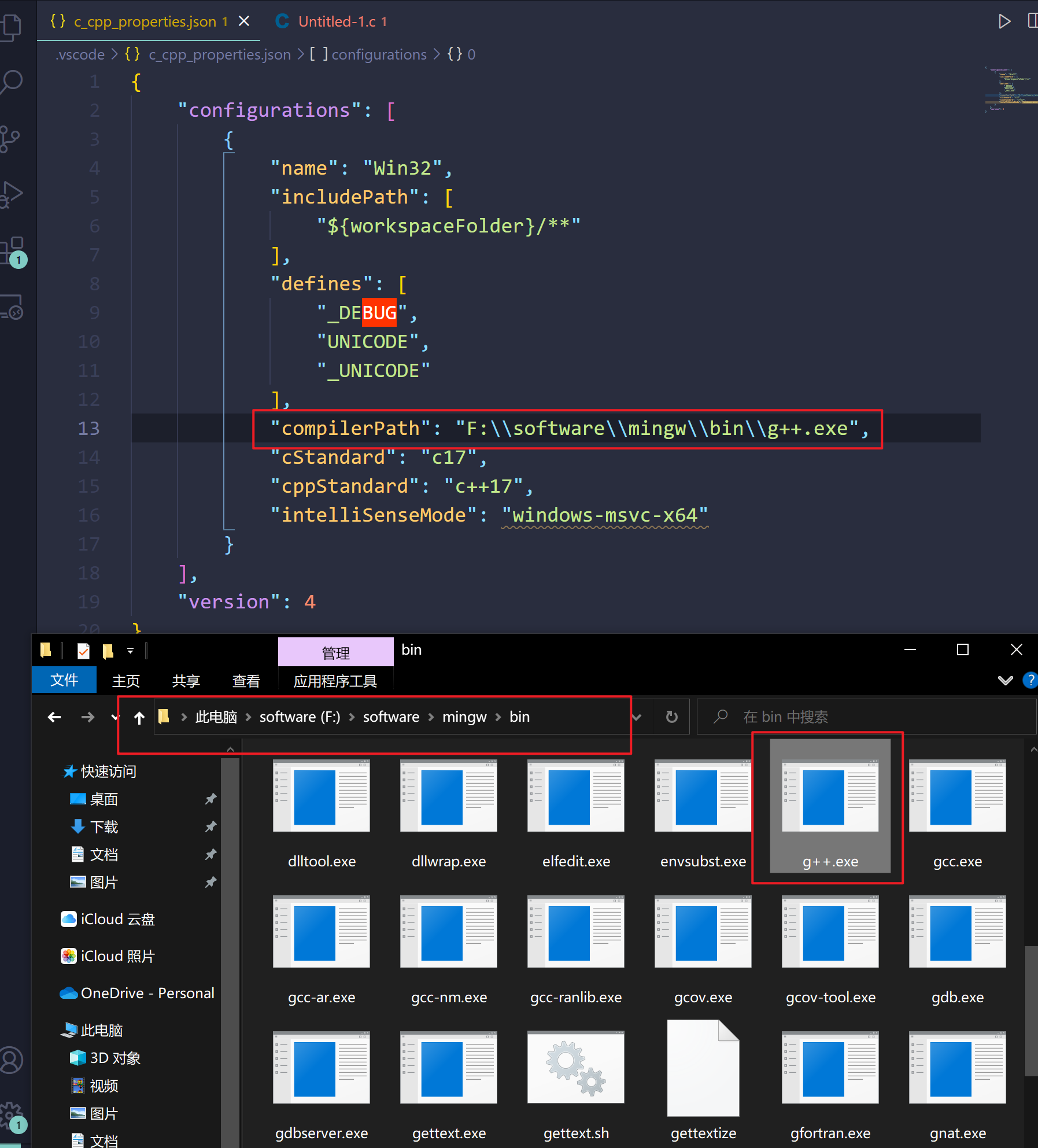Open the 文件 tab in File Explorer
The image size is (1038, 1148).
[x=64, y=680]
